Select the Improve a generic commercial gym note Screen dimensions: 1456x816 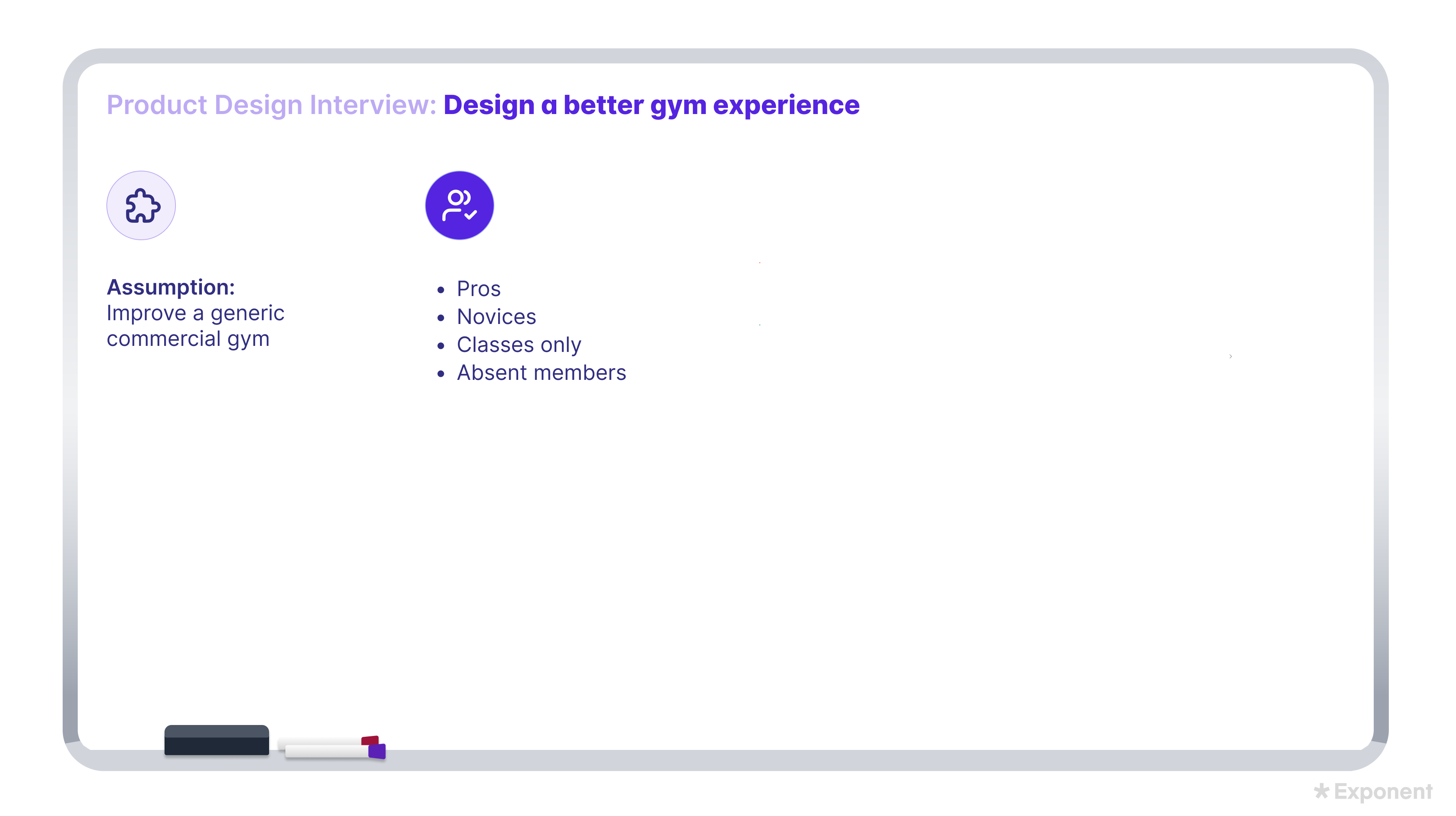[195, 325]
